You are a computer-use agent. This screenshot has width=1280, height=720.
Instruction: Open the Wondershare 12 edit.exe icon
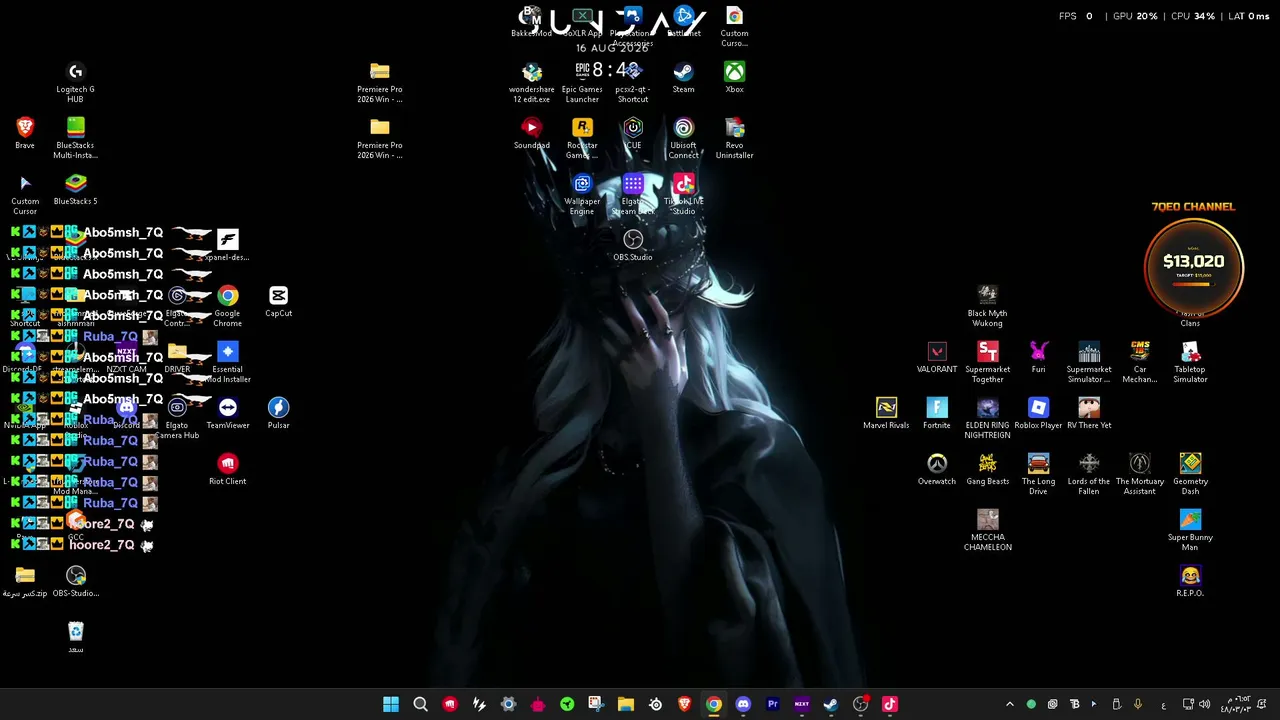point(532,82)
